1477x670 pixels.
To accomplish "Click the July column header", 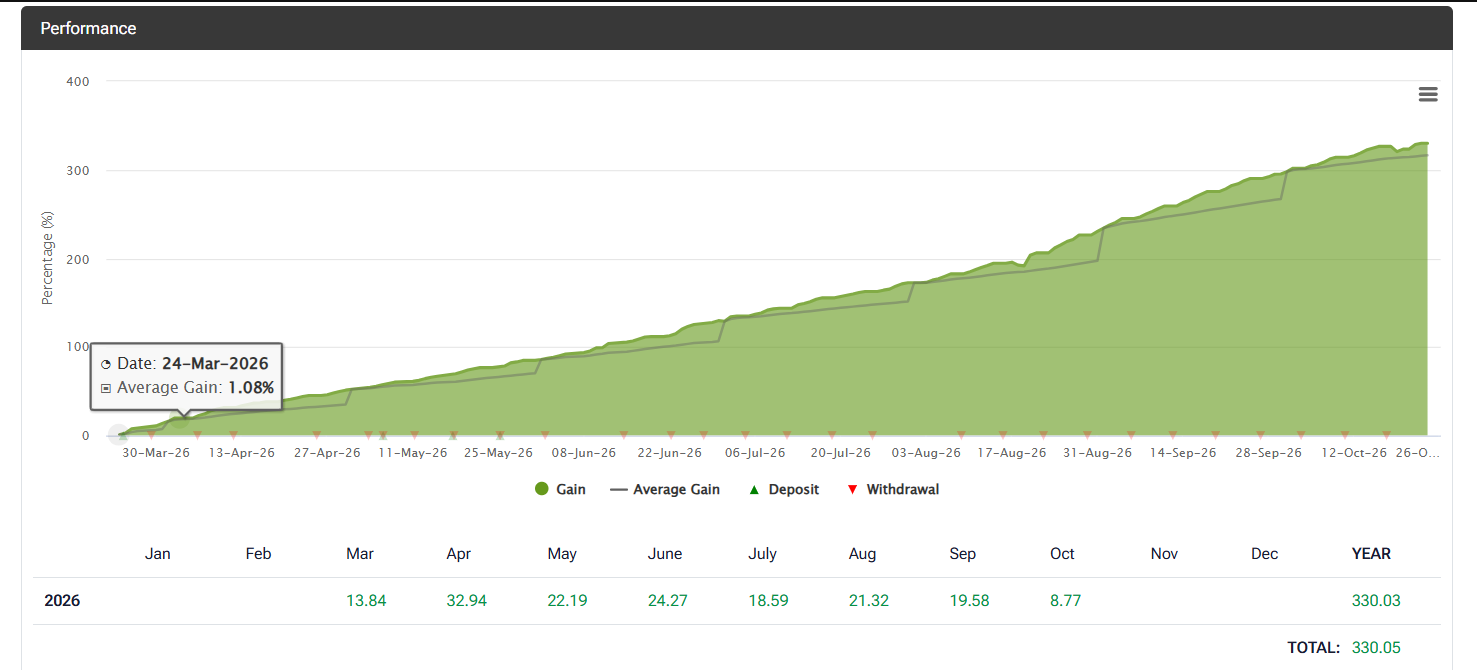I will (x=763, y=554).
